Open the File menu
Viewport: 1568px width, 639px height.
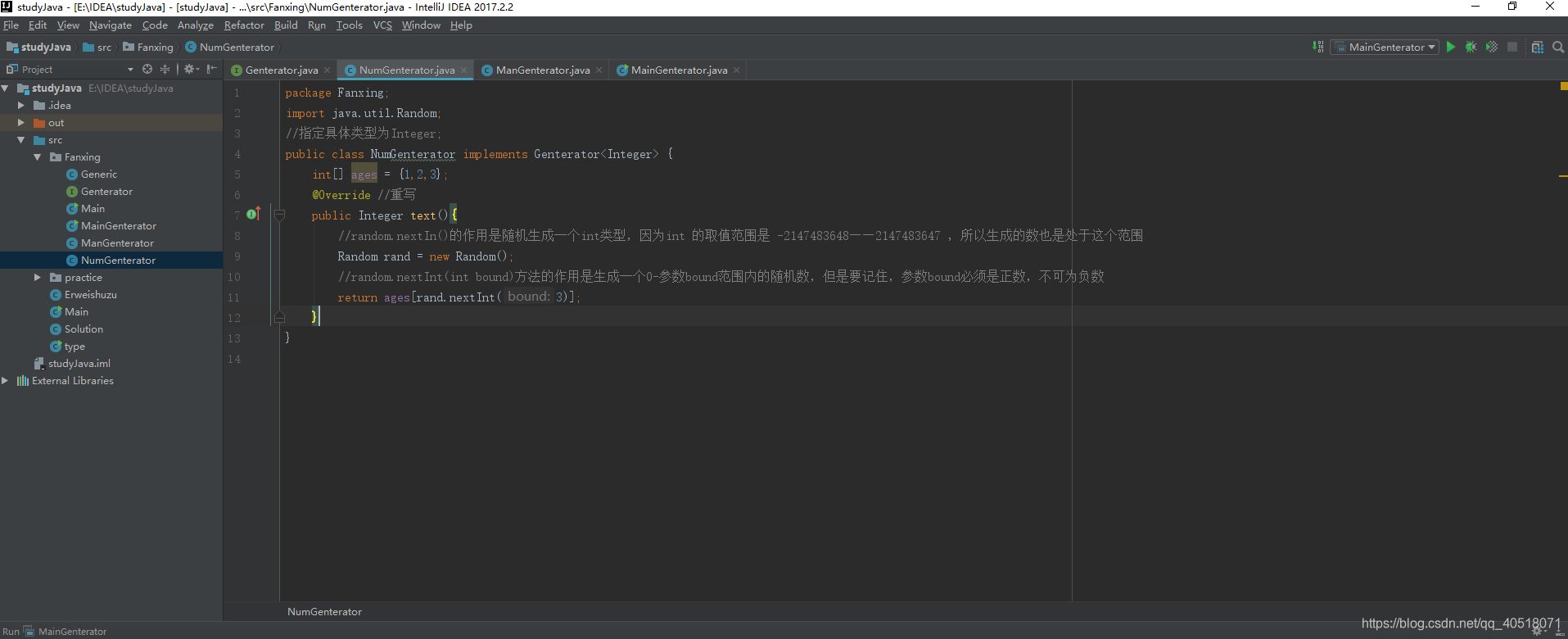11,25
